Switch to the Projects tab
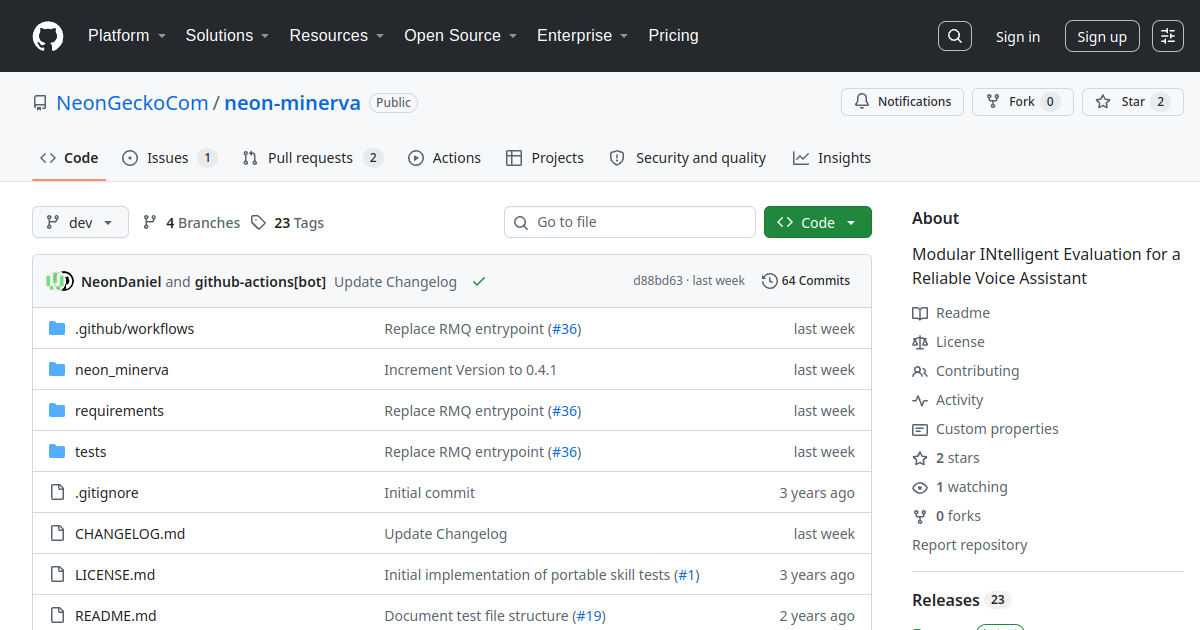This screenshot has height=630, width=1200. pos(545,158)
